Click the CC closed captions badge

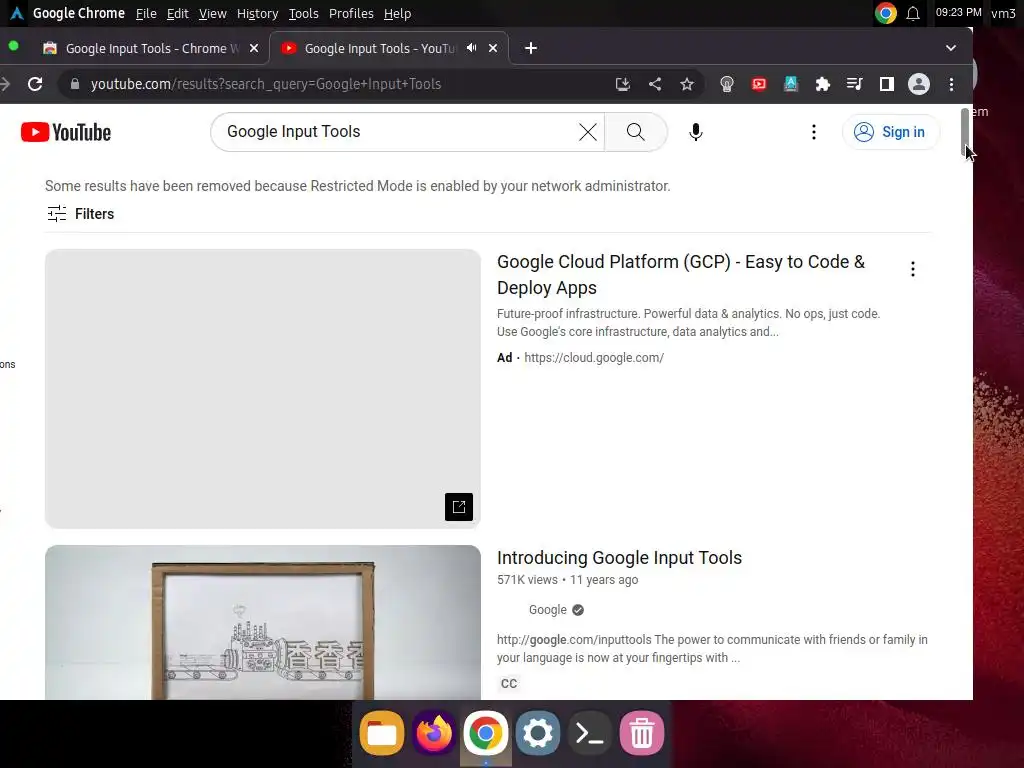pos(509,684)
